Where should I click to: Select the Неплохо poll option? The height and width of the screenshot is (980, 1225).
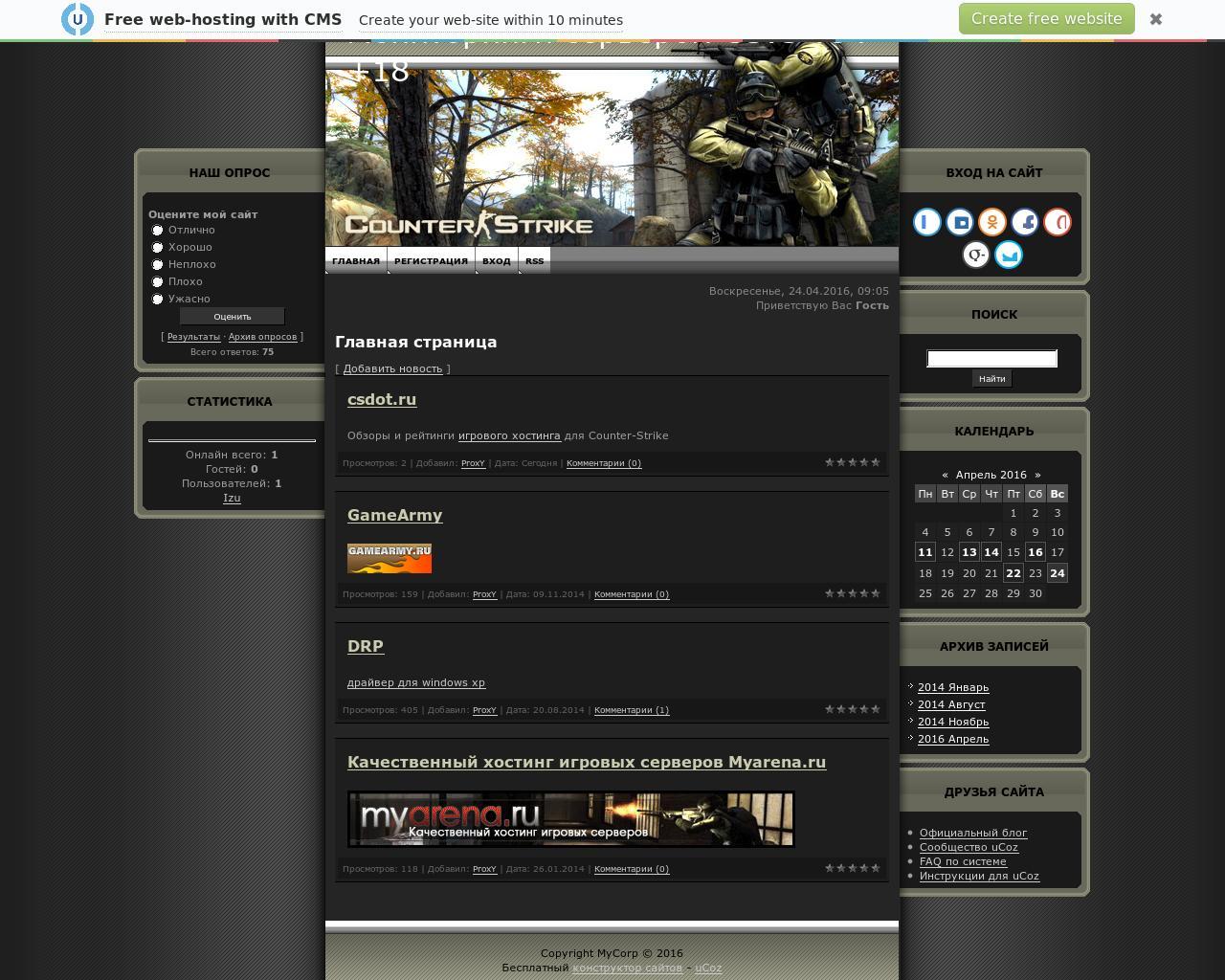click(x=158, y=264)
